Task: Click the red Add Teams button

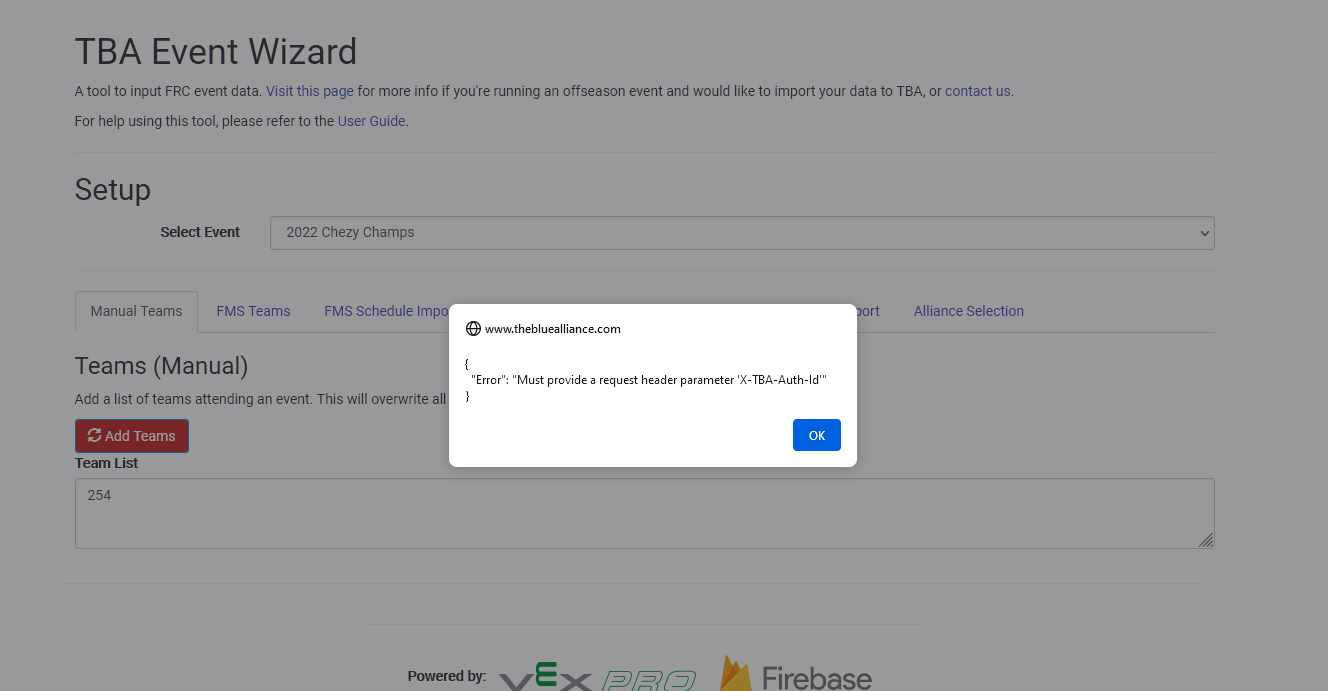Action: 131,435
